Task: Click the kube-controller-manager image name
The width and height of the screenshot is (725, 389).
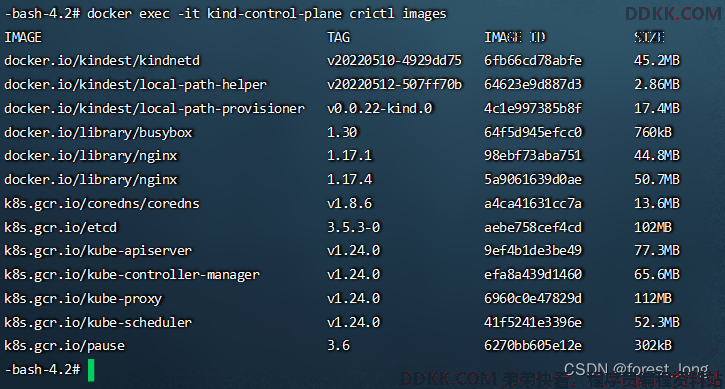Action: 132,275
